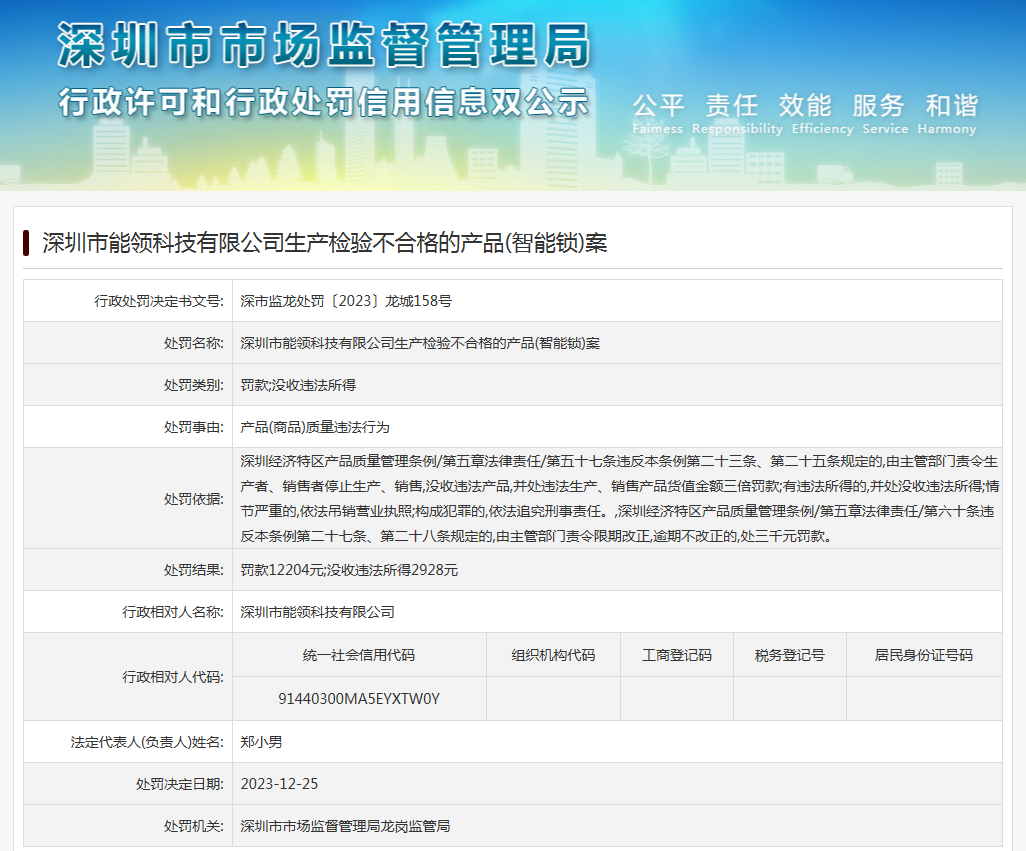
Task: Click the 处罚名称 row label
Action: coord(194,343)
